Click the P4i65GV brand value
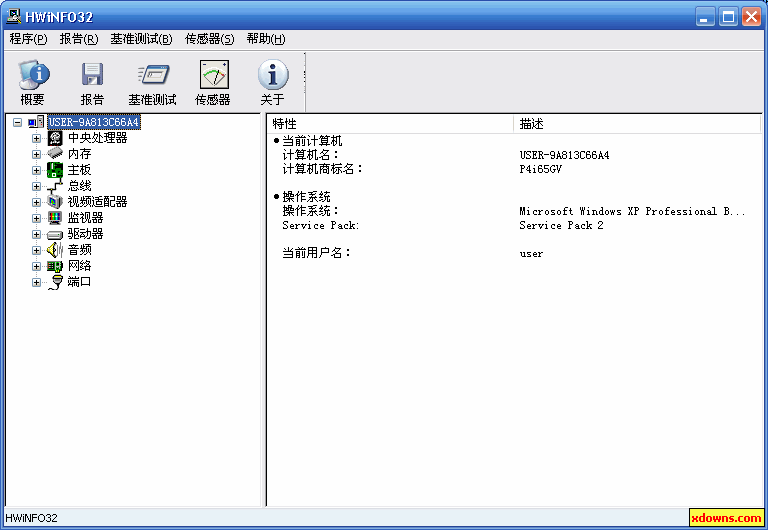Viewport: 768px width, 530px height. tap(540, 169)
